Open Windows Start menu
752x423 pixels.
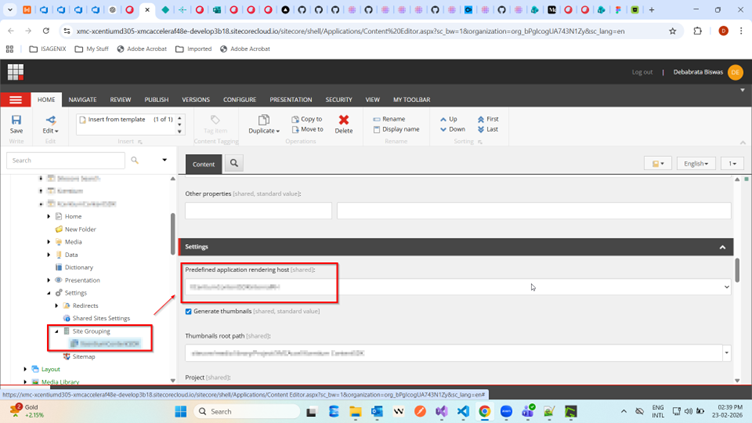180,411
